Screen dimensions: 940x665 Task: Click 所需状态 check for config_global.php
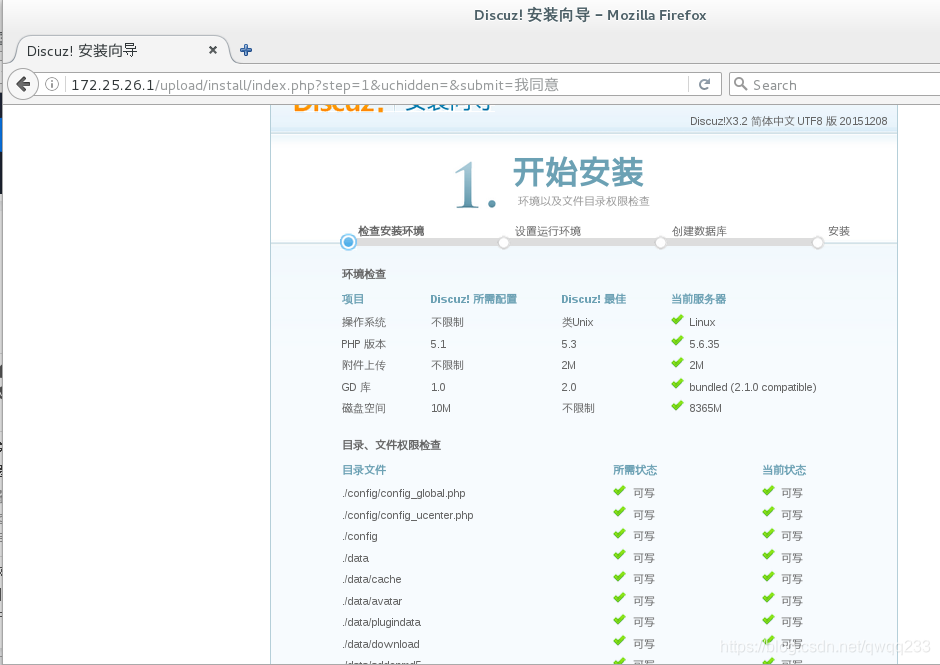620,491
